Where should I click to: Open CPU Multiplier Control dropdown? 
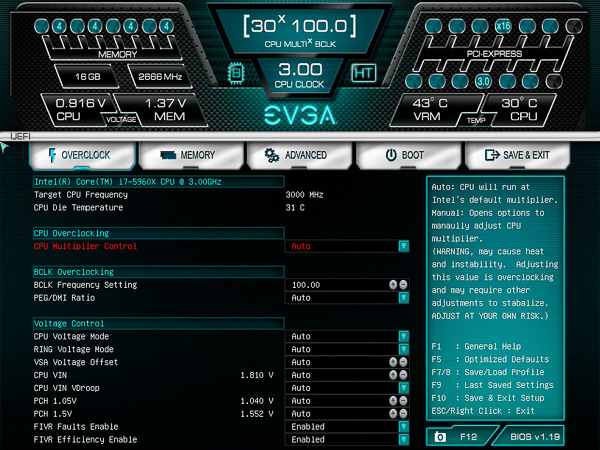[403, 246]
